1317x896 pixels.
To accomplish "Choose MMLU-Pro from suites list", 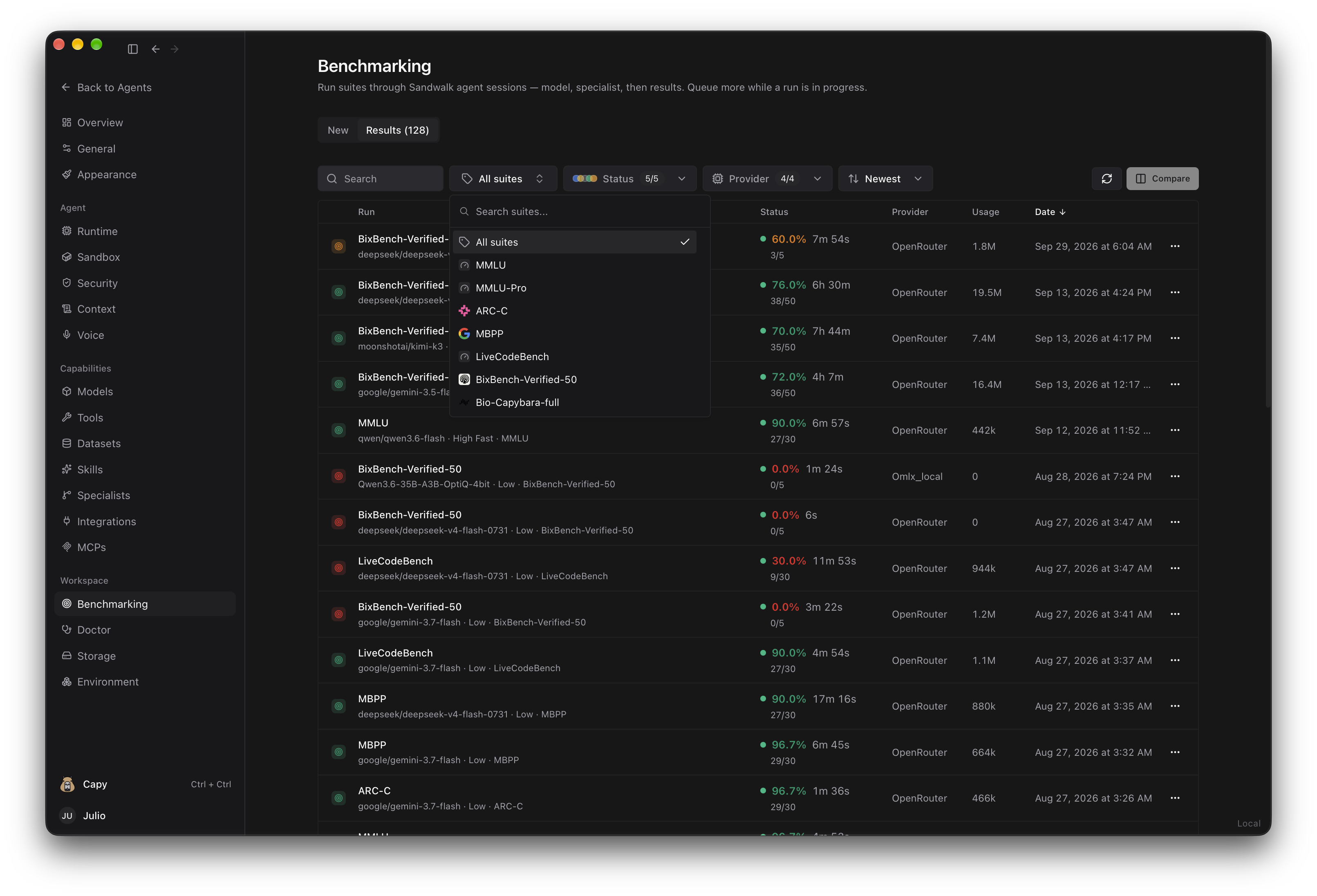I will (575, 288).
